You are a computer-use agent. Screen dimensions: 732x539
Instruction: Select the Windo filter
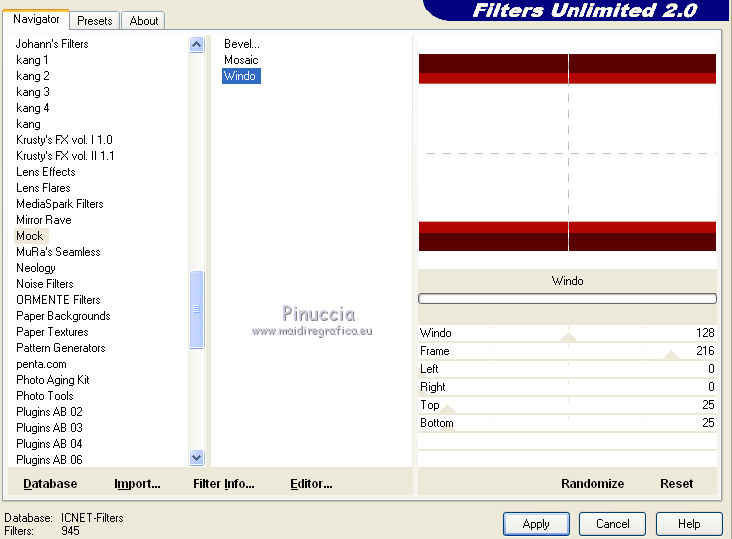pyautogui.click(x=241, y=76)
